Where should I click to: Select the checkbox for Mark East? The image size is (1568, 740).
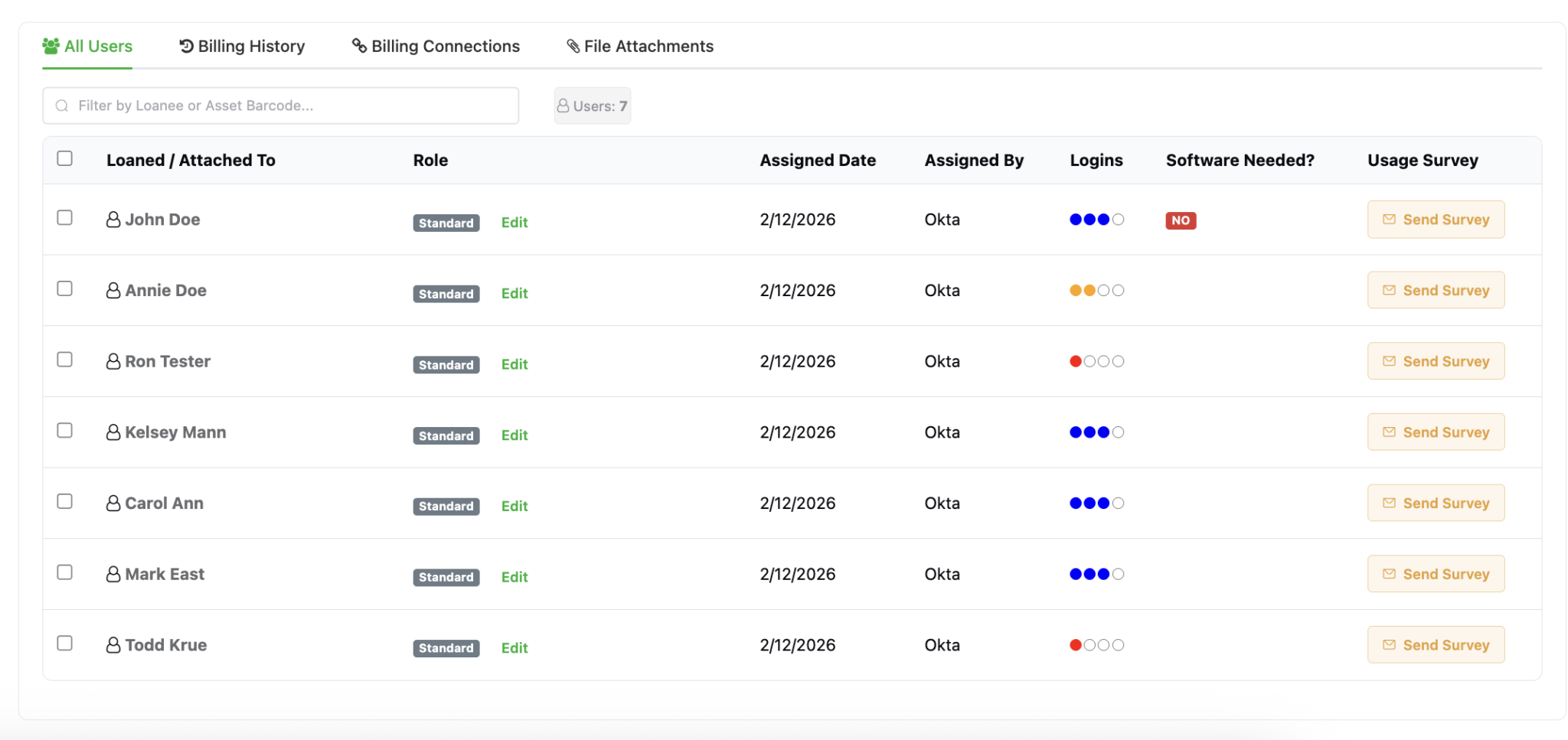click(x=65, y=572)
